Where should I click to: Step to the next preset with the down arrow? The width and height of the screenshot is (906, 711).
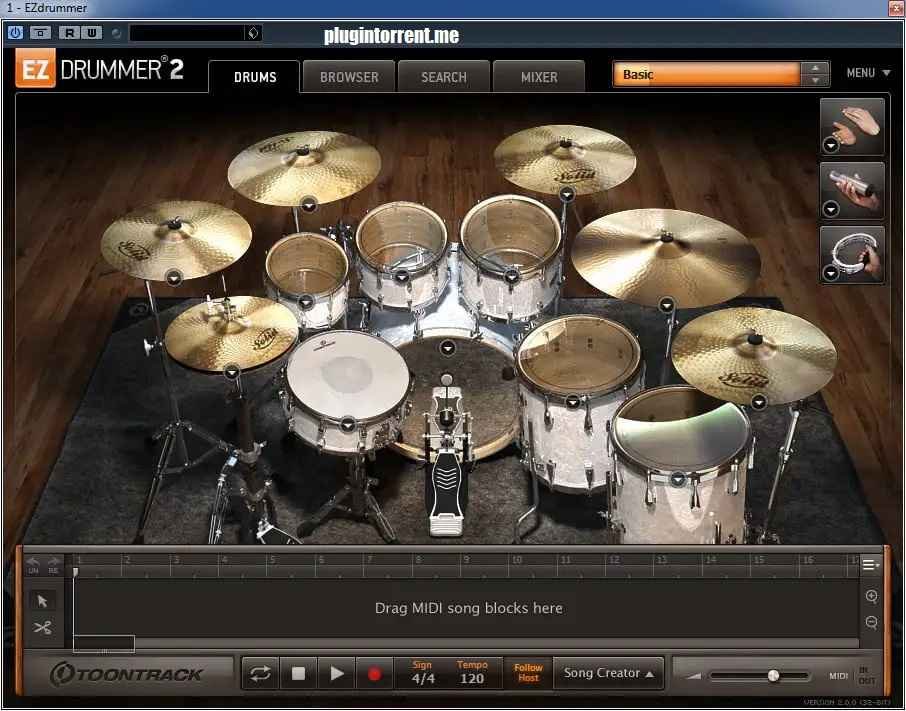[x=815, y=81]
